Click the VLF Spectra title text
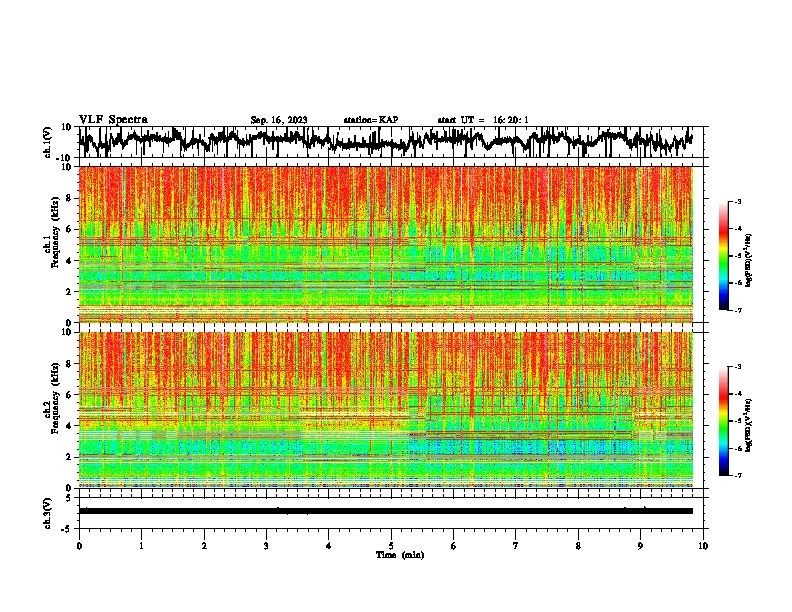This screenshot has height=612, width=792. pyautogui.click(x=113, y=120)
